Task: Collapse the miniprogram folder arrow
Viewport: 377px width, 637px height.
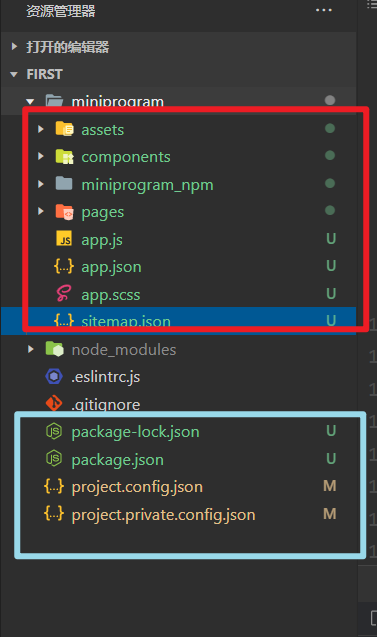Action: 30,101
